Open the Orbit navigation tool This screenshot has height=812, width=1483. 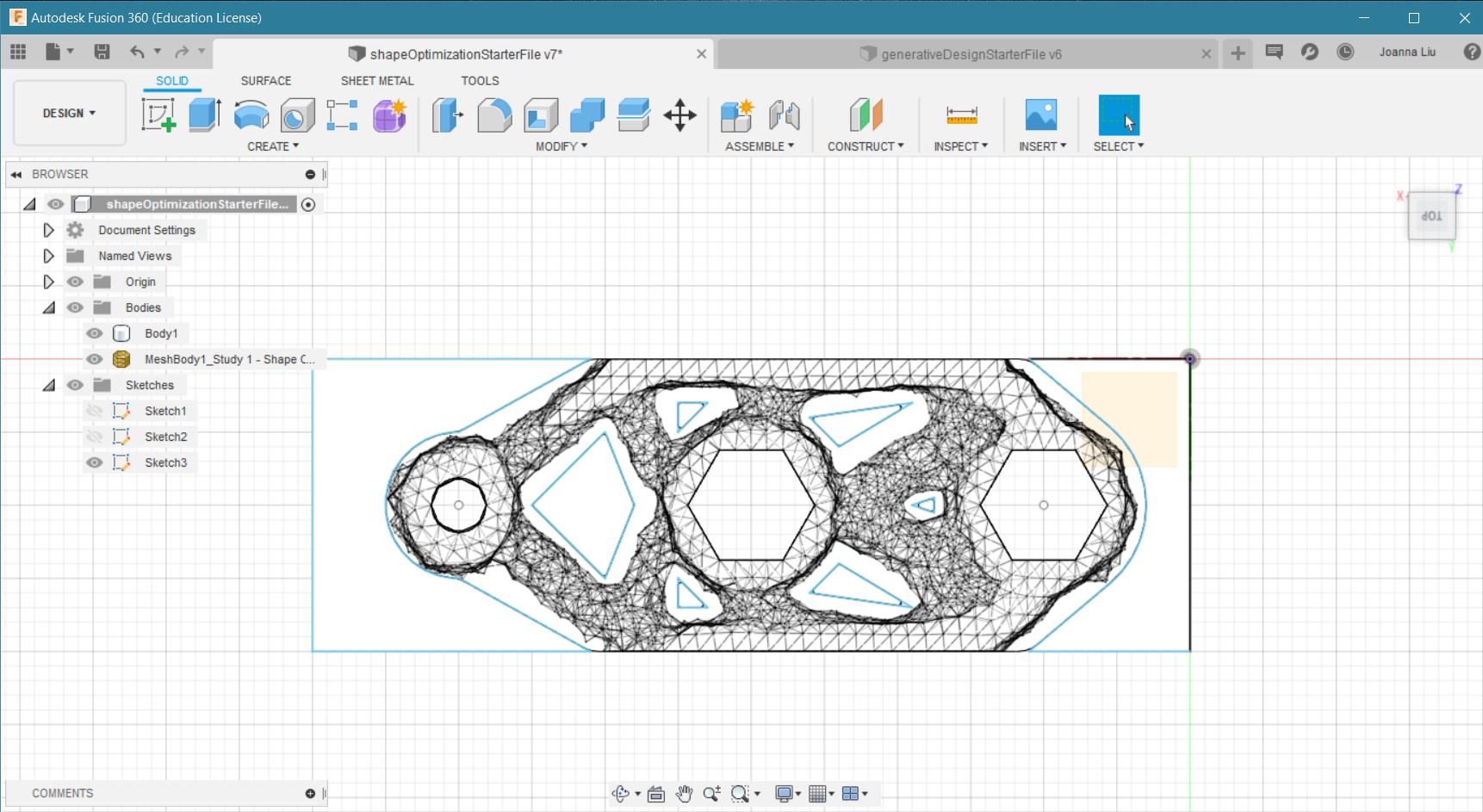(621, 794)
